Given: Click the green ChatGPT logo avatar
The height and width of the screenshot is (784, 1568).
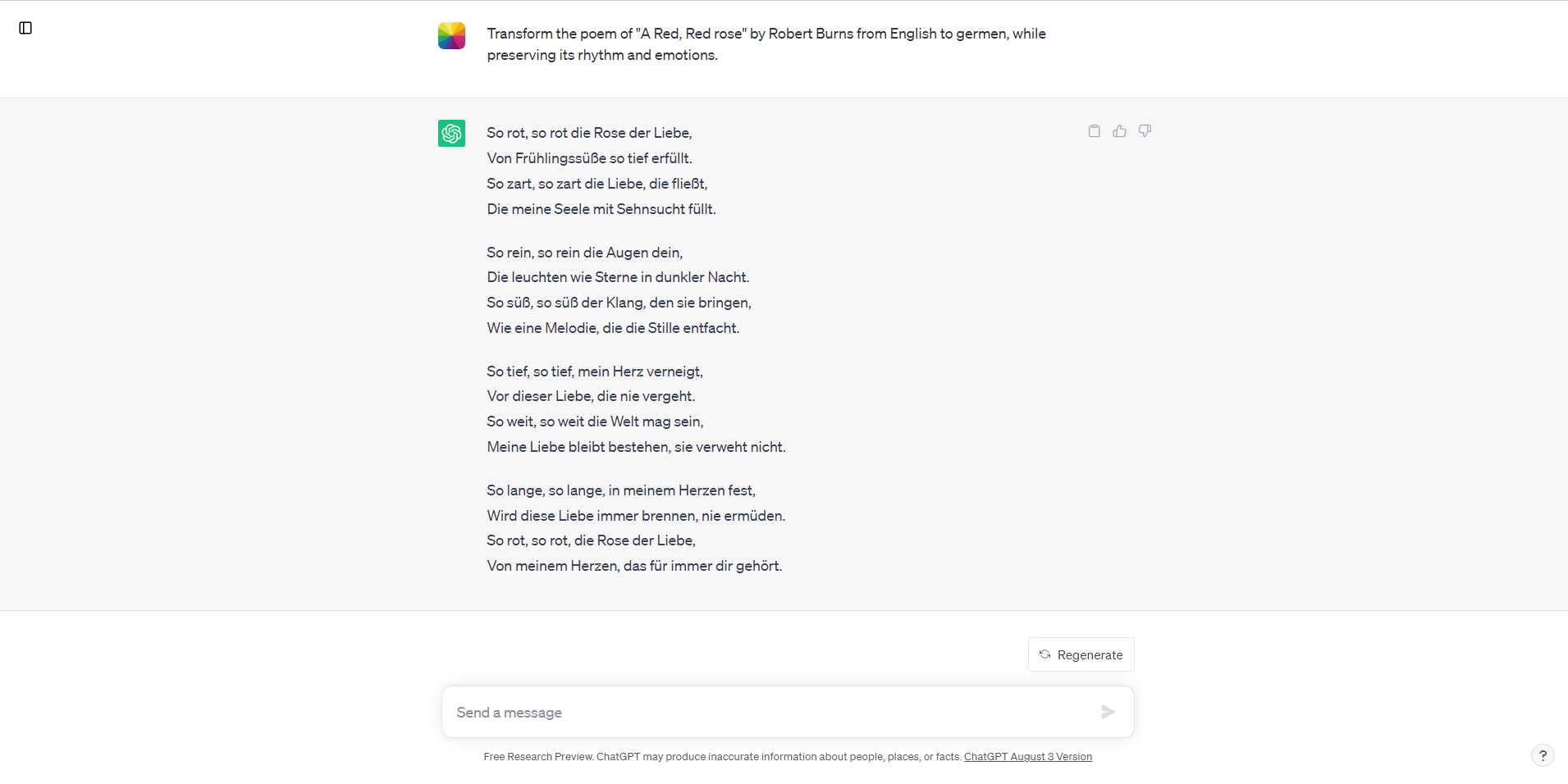Looking at the screenshot, I should [451, 133].
